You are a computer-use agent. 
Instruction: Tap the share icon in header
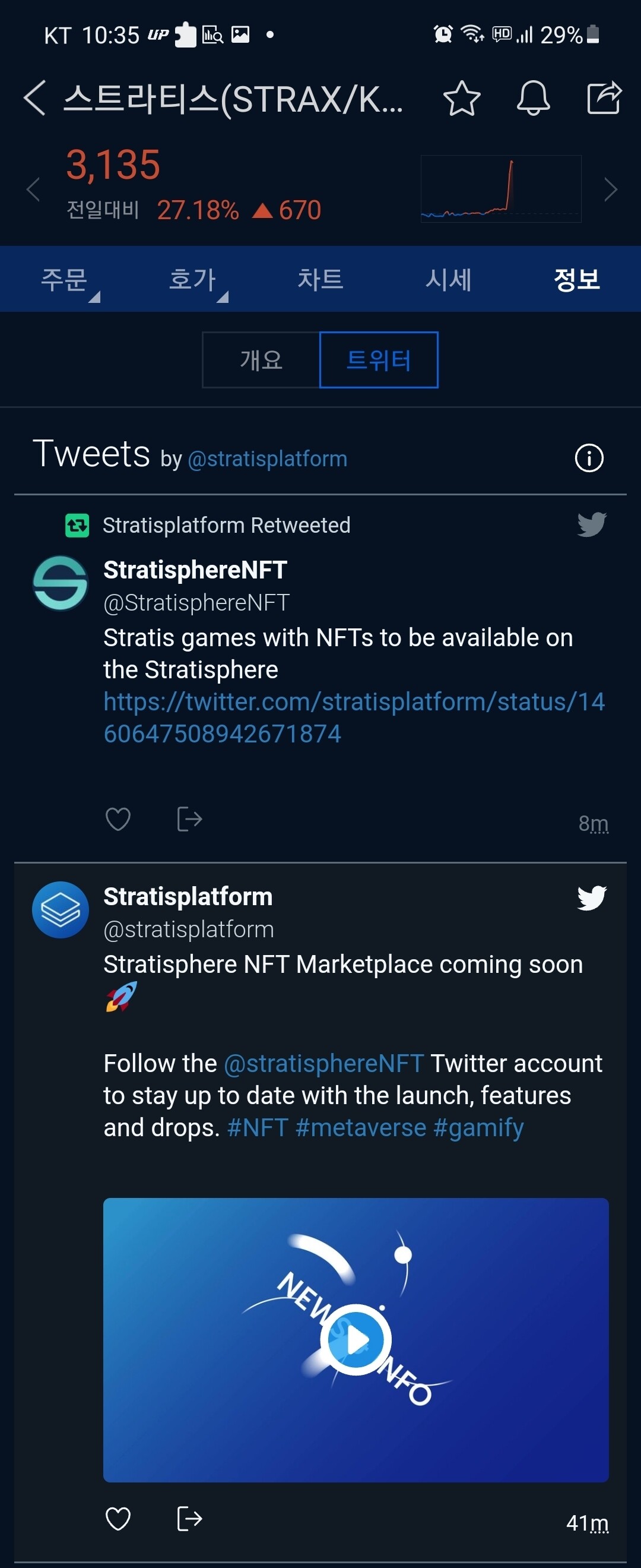603,98
